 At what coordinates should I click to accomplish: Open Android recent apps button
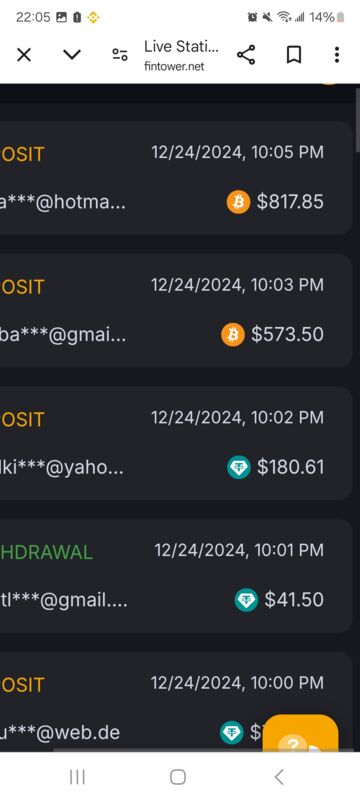tap(77, 777)
